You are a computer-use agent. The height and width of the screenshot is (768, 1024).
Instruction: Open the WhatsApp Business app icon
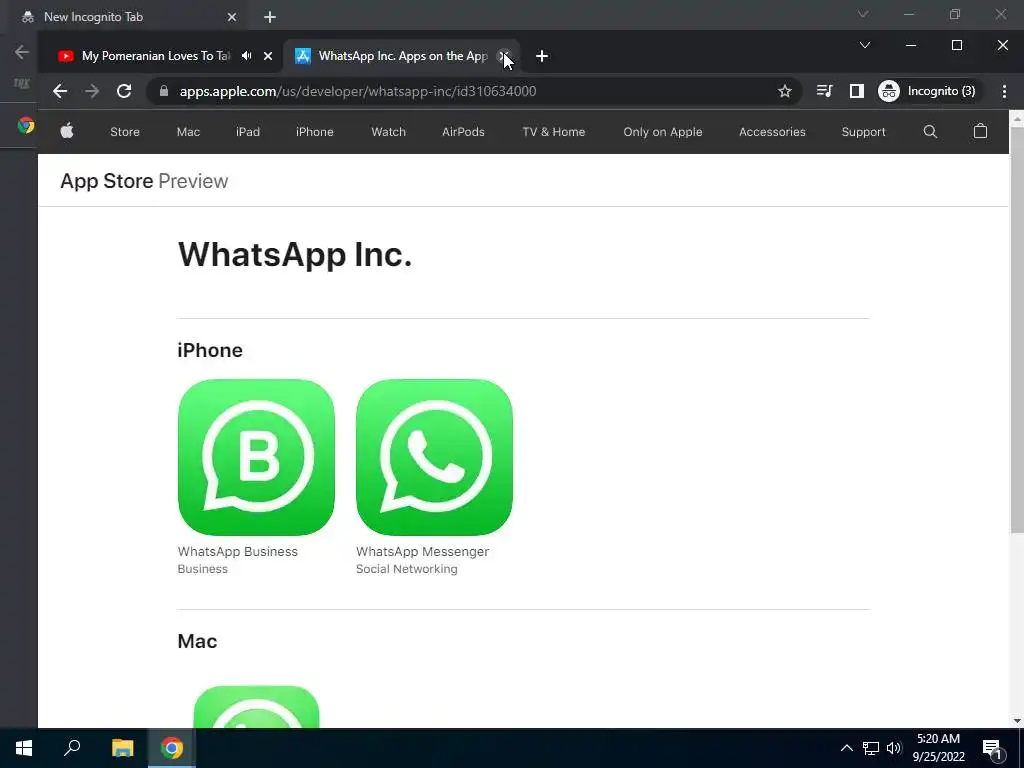(256, 457)
